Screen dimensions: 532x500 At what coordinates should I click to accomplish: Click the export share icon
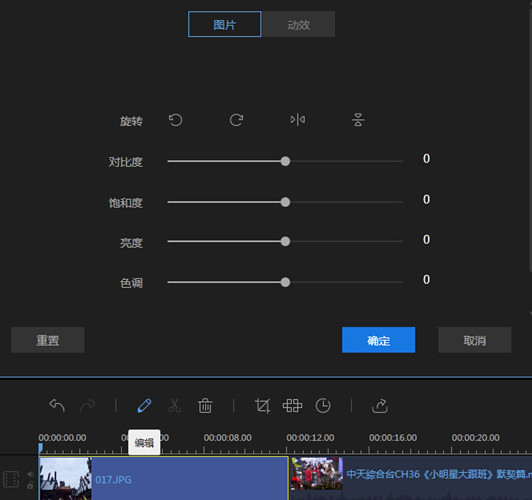click(380, 405)
